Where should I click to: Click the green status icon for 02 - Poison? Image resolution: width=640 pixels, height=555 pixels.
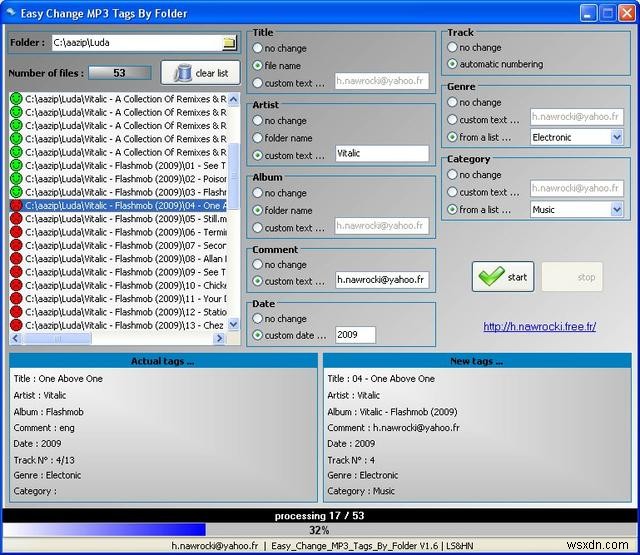point(16,179)
